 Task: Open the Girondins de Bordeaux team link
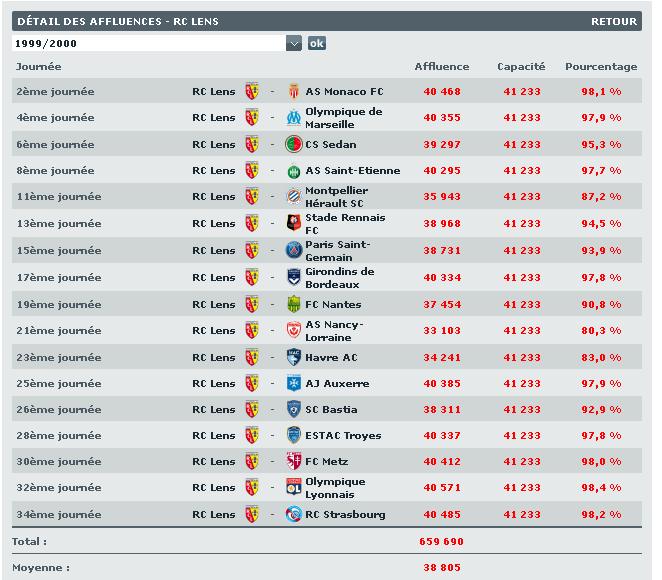point(340,277)
